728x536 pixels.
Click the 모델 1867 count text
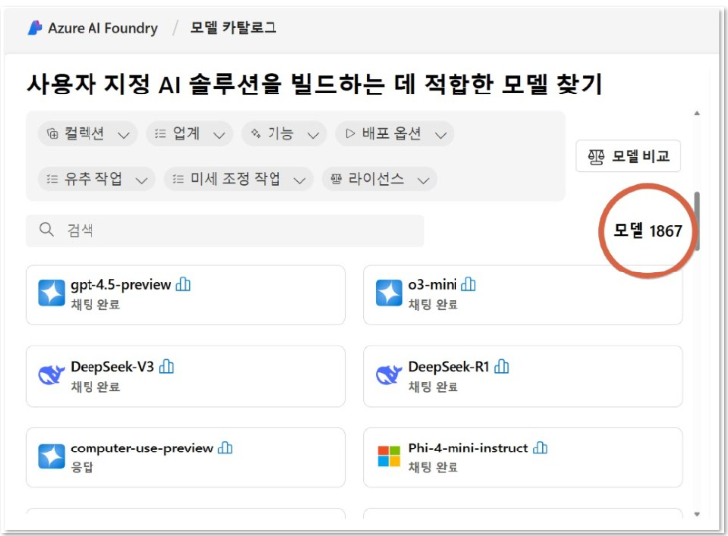click(x=648, y=230)
